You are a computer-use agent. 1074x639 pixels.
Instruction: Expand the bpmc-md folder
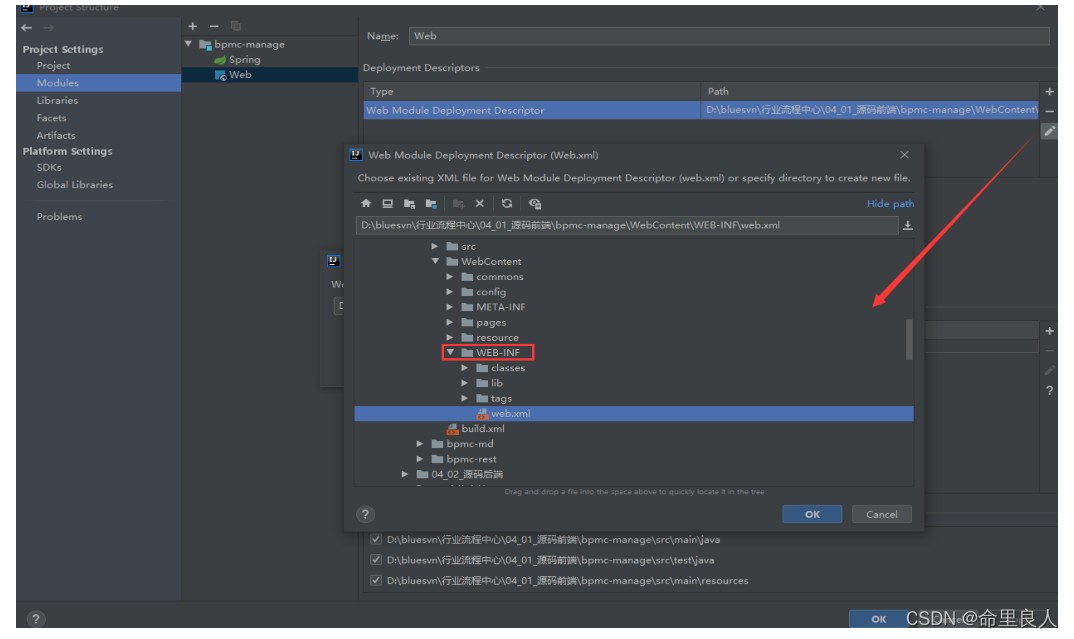point(419,444)
